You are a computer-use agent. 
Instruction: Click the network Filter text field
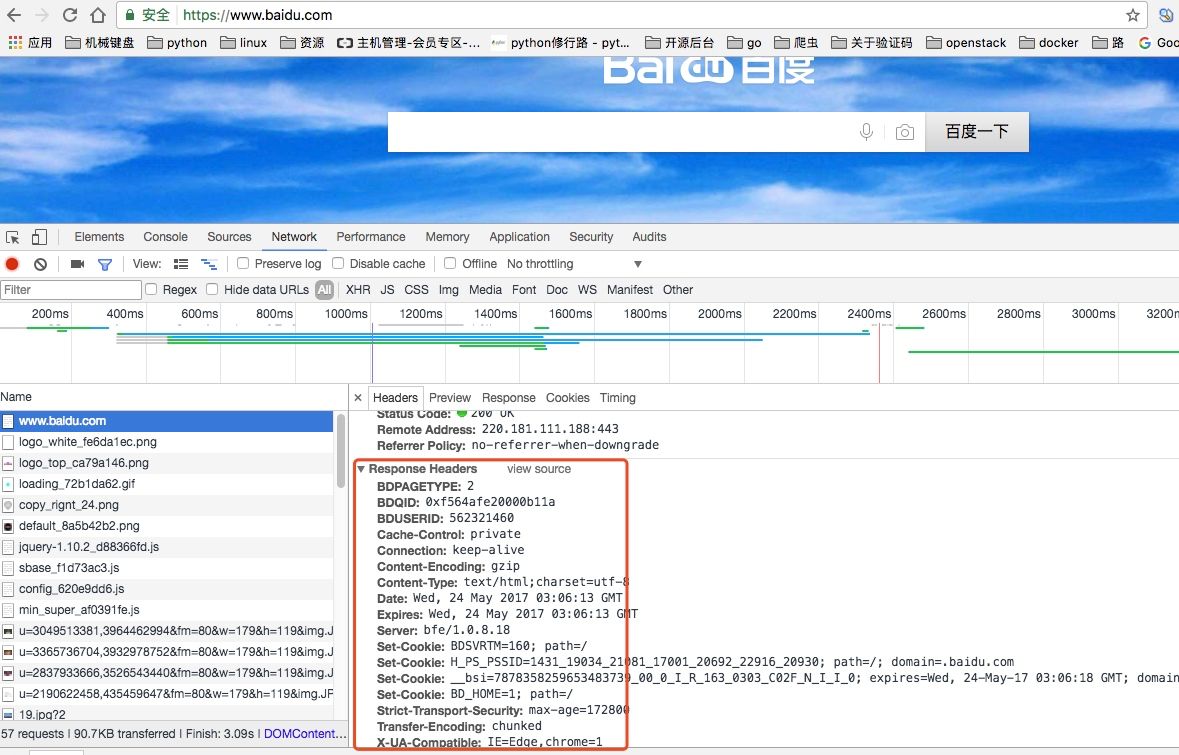pyautogui.click(x=71, y=290)
